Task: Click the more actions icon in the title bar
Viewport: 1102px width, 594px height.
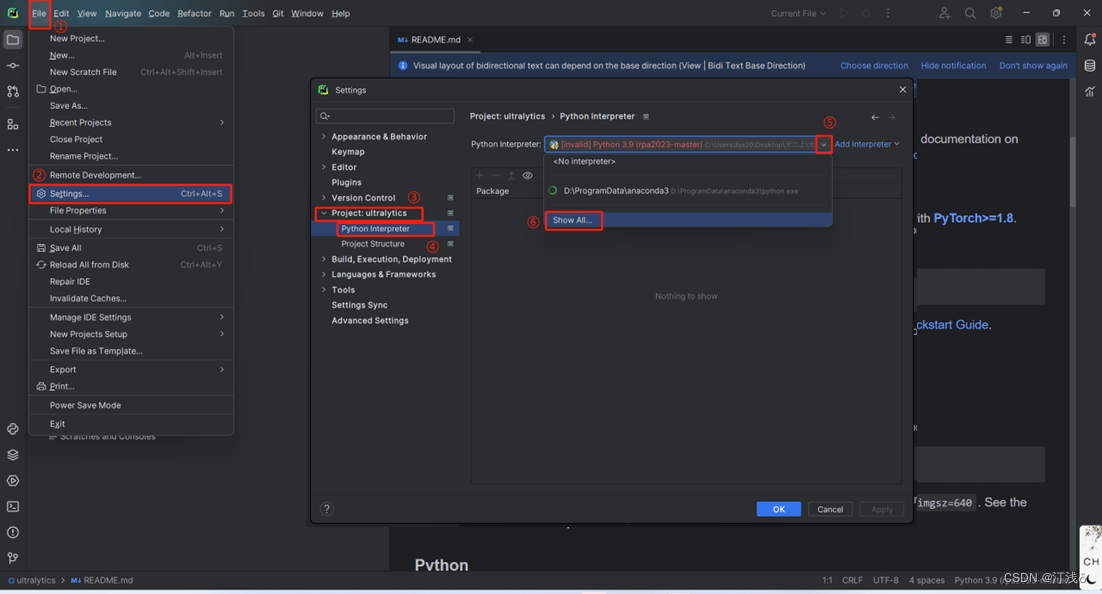Action: (888, 13)
